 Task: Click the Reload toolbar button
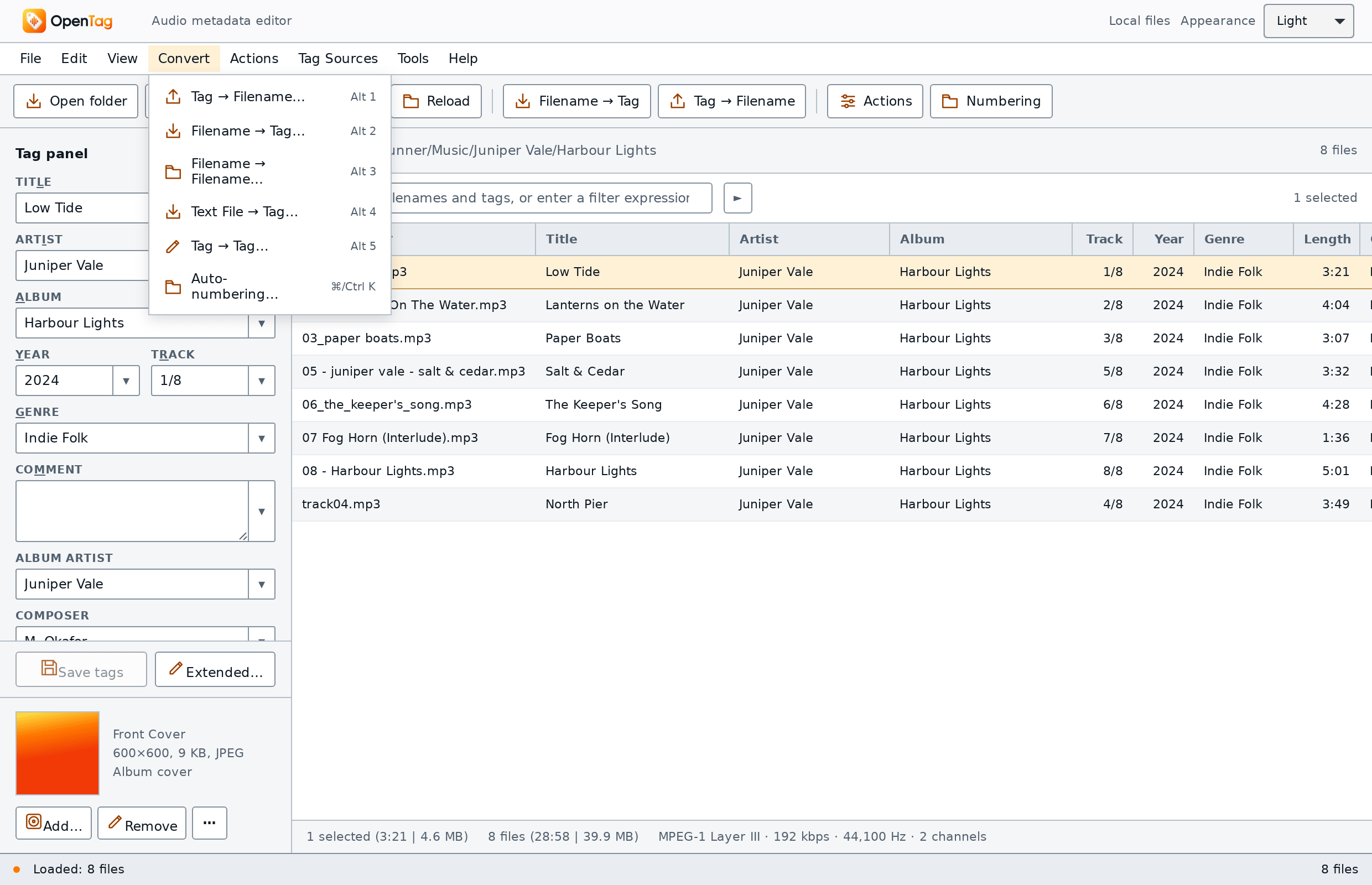click(x=436, y=101)
